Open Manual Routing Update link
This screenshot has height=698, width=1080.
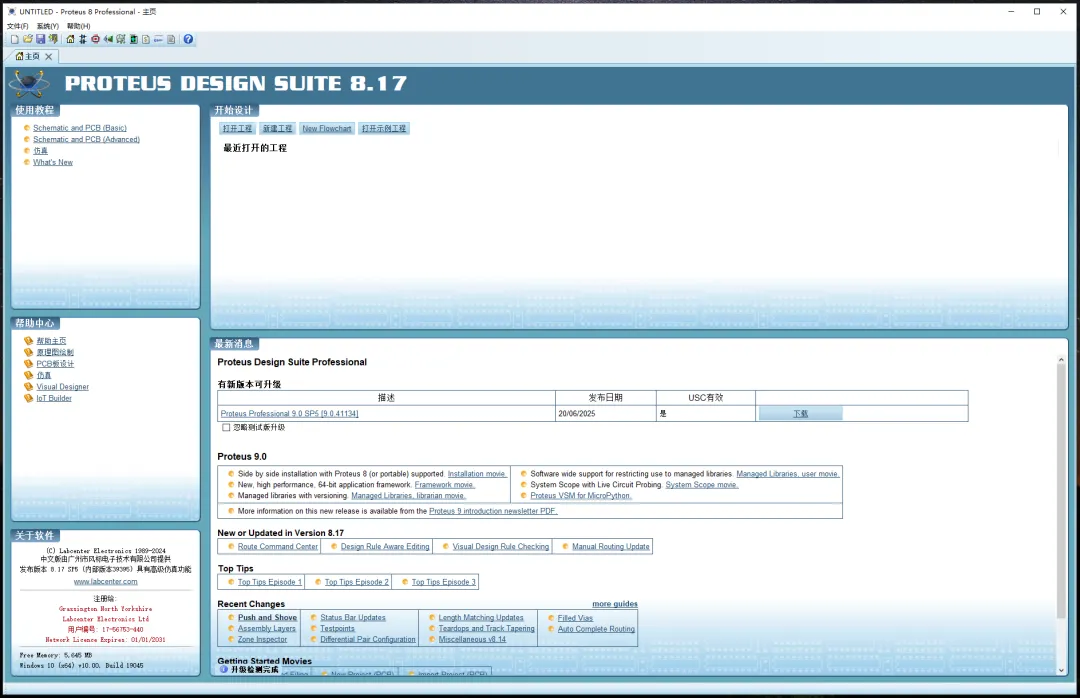point(611,546)
